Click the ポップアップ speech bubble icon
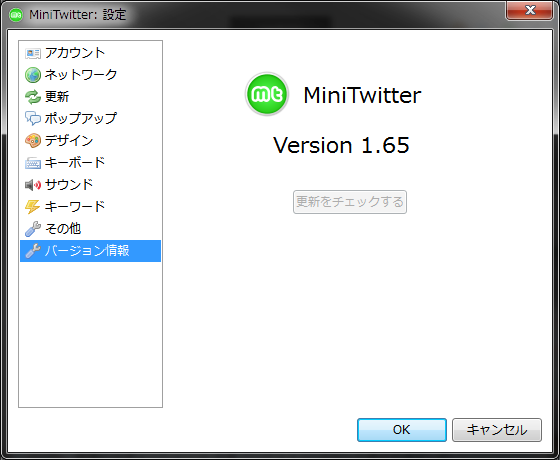Screen dimensions: 560x460 (32, 119)
